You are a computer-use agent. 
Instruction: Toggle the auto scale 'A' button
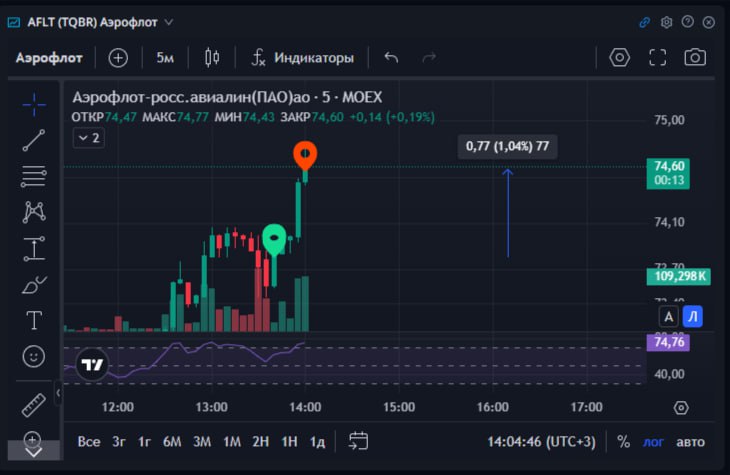pos(669,317)
